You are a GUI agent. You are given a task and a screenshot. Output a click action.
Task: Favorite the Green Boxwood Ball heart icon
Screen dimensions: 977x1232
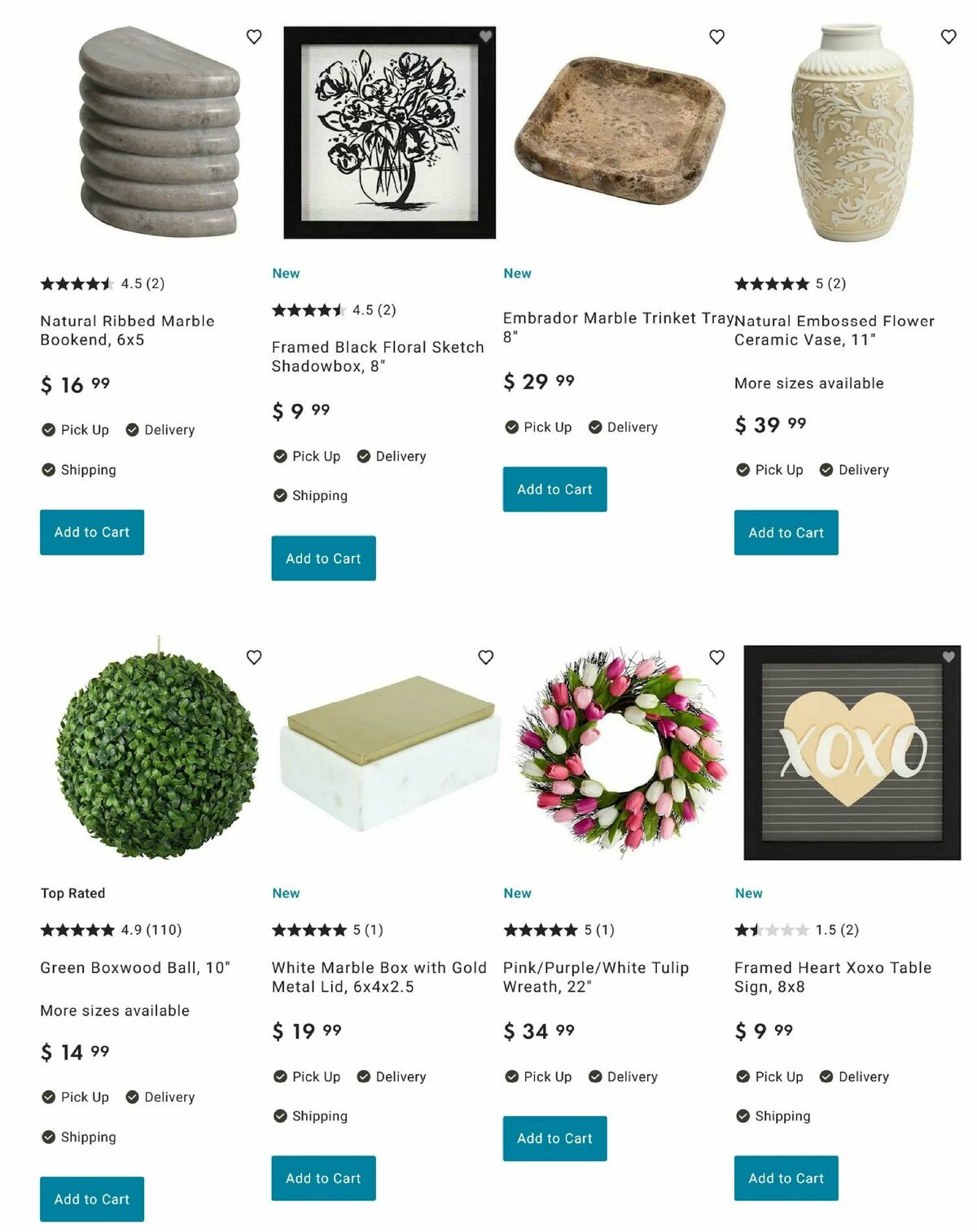254,657
